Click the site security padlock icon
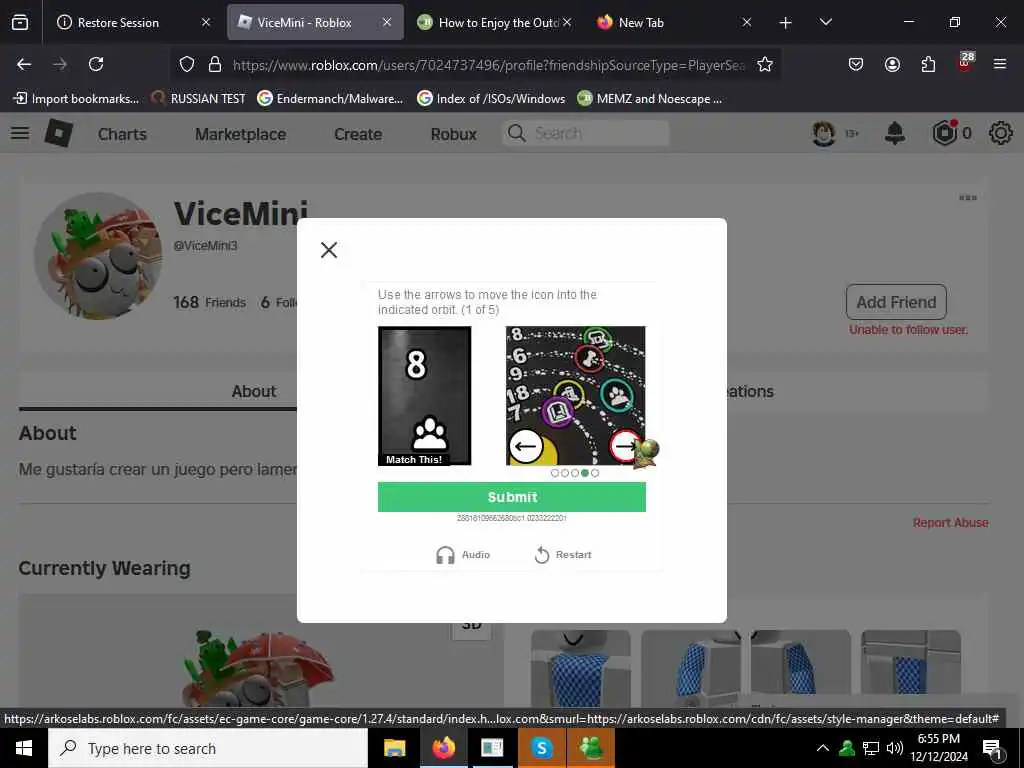Image resolution: width=1024 pixels, height=768 pixels. [214, 64]
